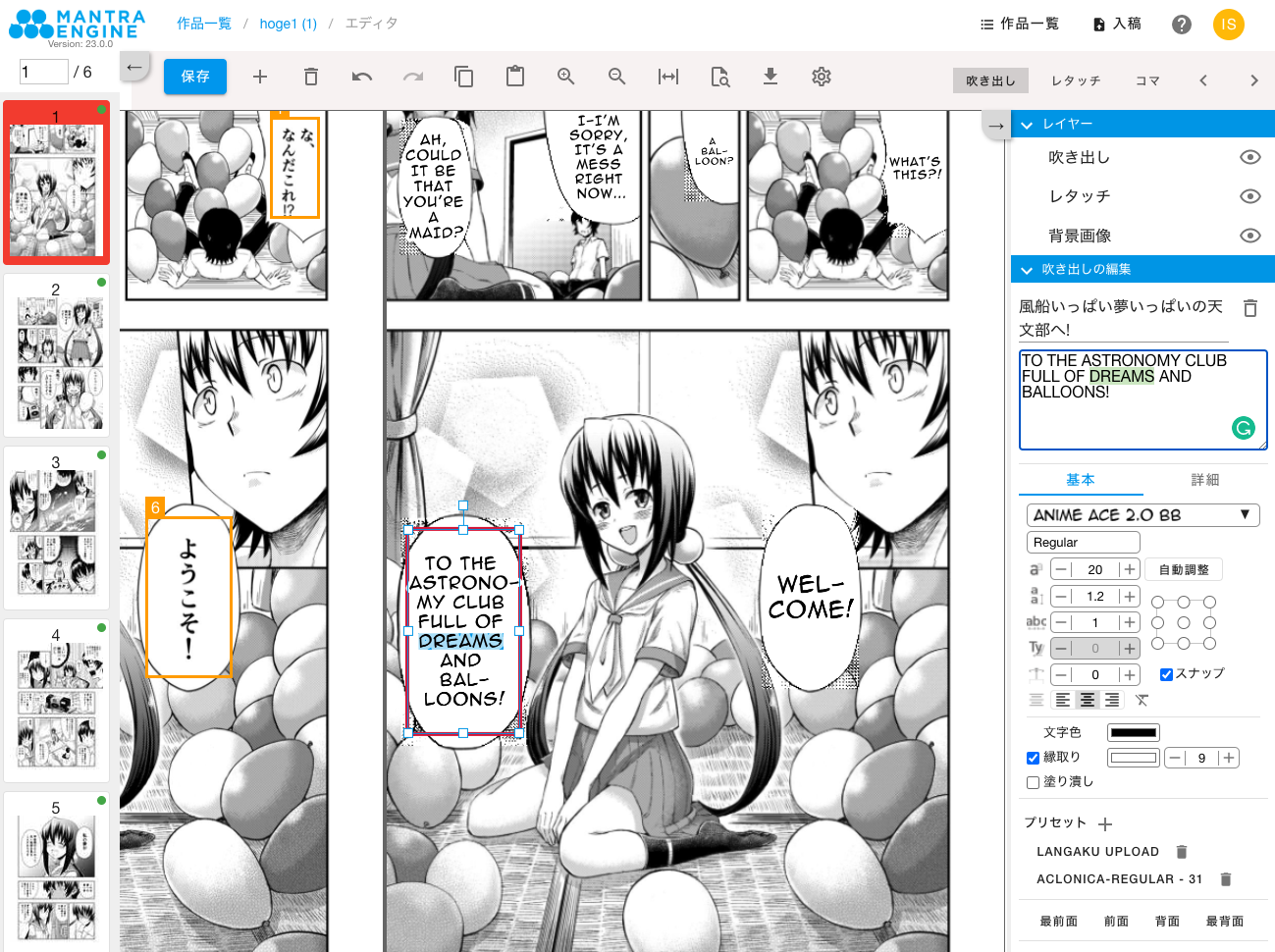Image resolution: width=1275 pixels, height=952 pixels.
Task: Click the paste clipboard icon
Action: 515,77
